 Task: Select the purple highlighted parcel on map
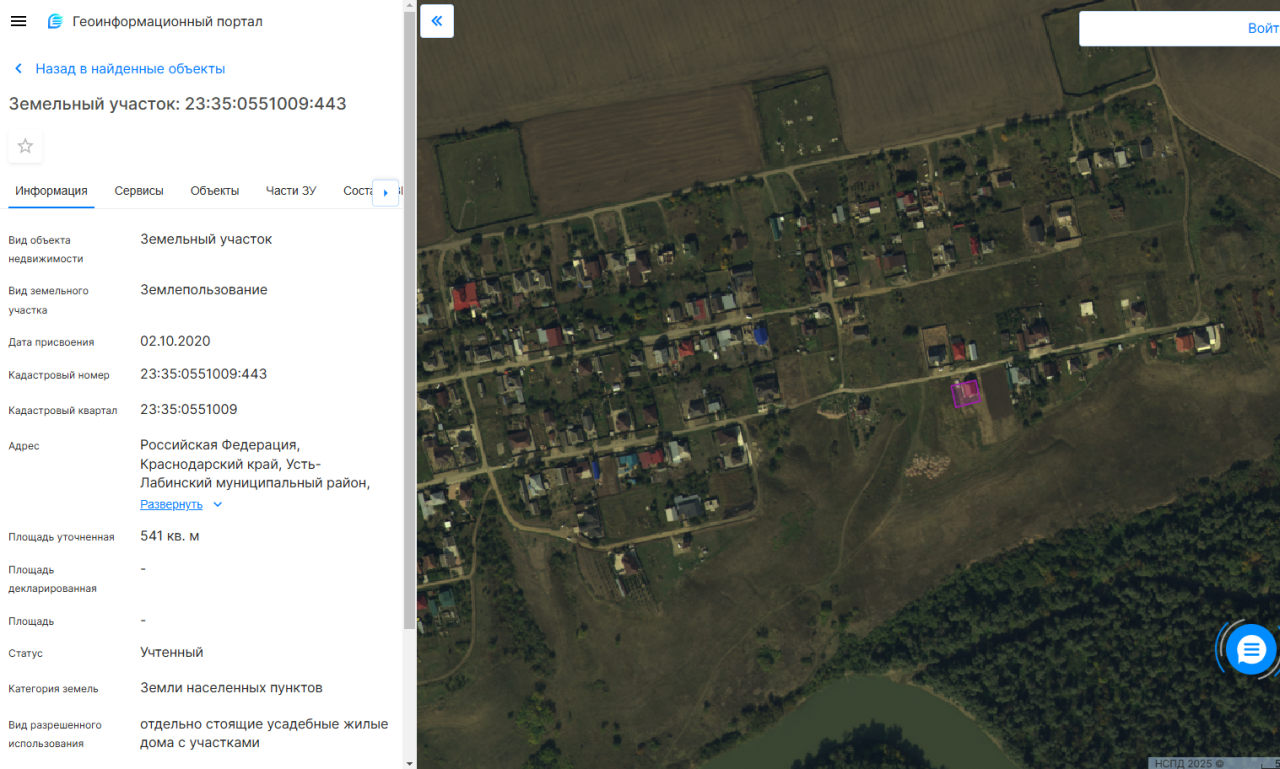965,394
